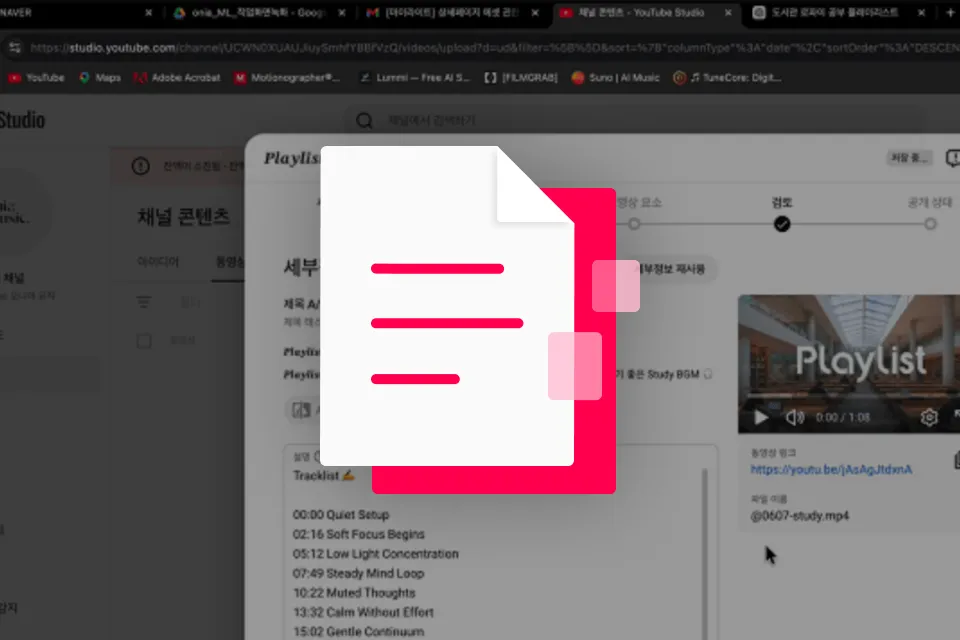Click the search magnifier icon
This screenshot has width=960, height=640.
364,121
